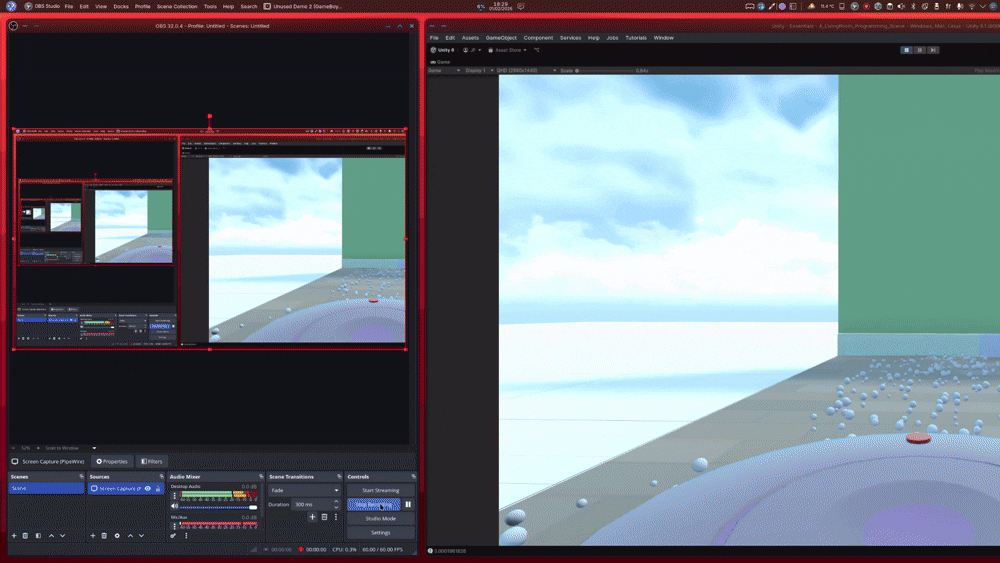The height and width of the screenshot is (563, 1000).
Task: Click Unity step frame button
Action: pyautogui.click(x=933, y=50)
